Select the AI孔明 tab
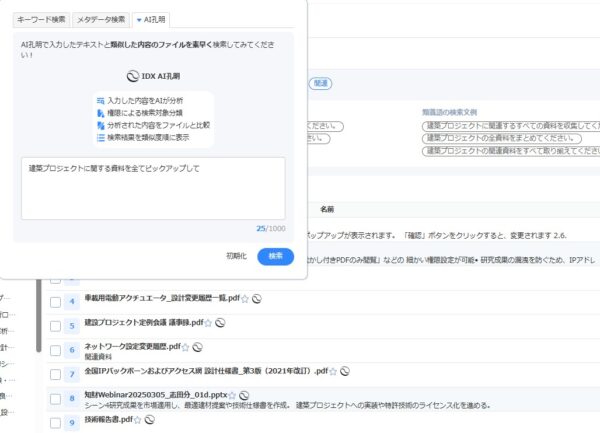Image resolution: width=600 pixels, height=433 pixels. 151,20
